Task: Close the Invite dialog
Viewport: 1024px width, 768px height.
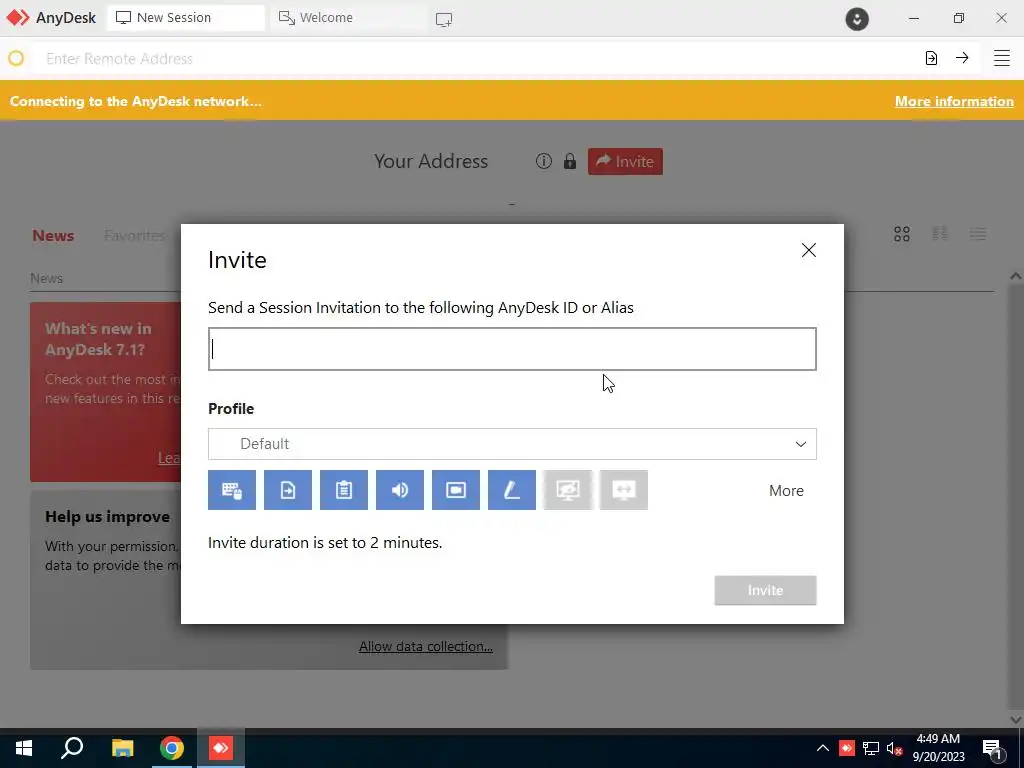Action: (808, 250)
